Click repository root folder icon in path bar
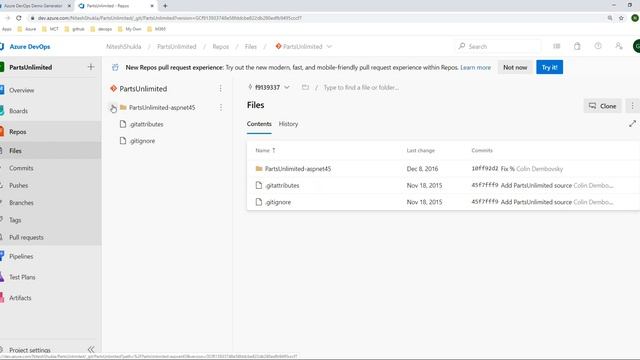The height and width of the screenshot is (360, 640). (305, 87)
